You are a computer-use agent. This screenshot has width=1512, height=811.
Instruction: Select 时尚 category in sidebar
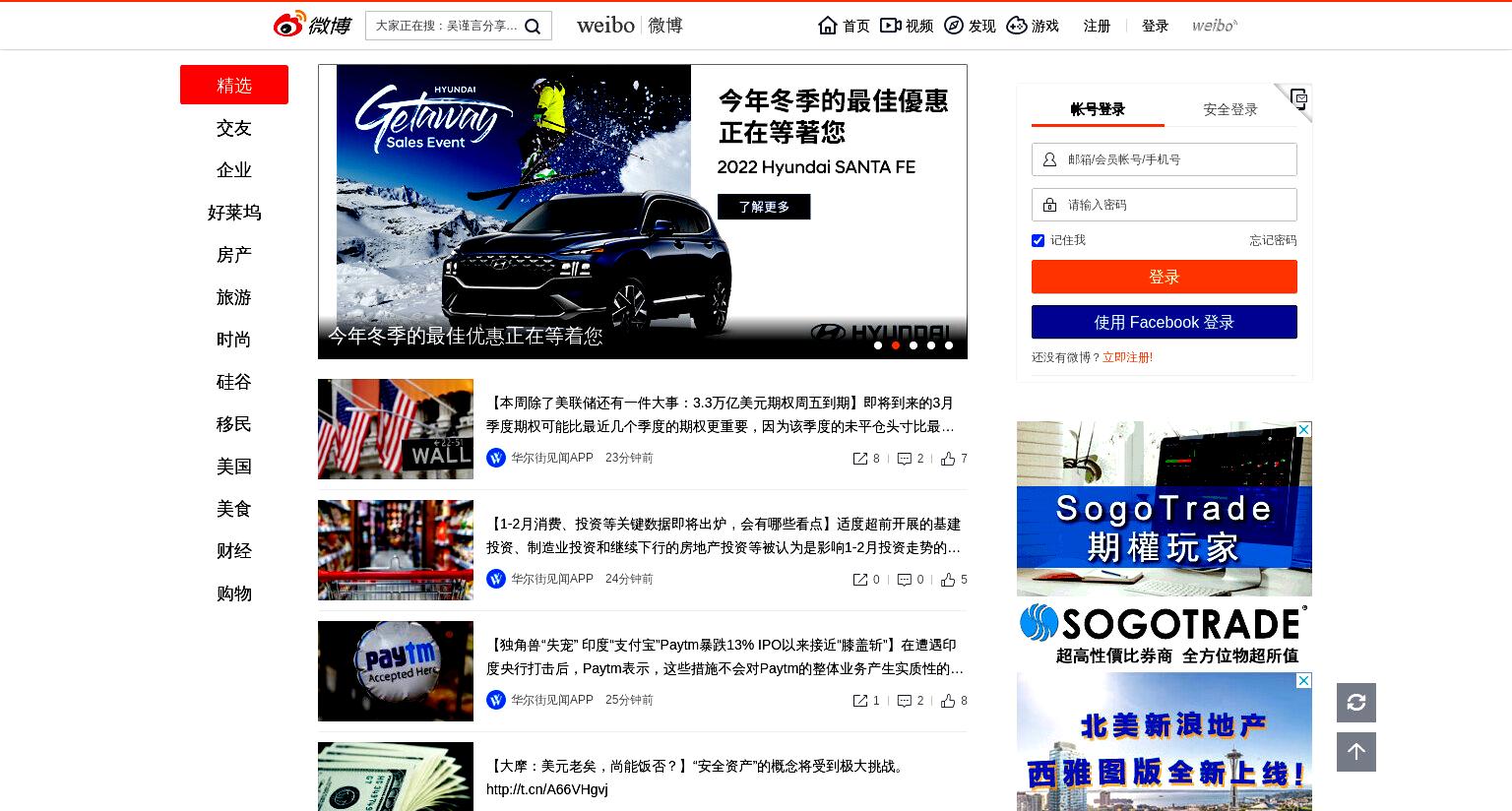point(234,340)
